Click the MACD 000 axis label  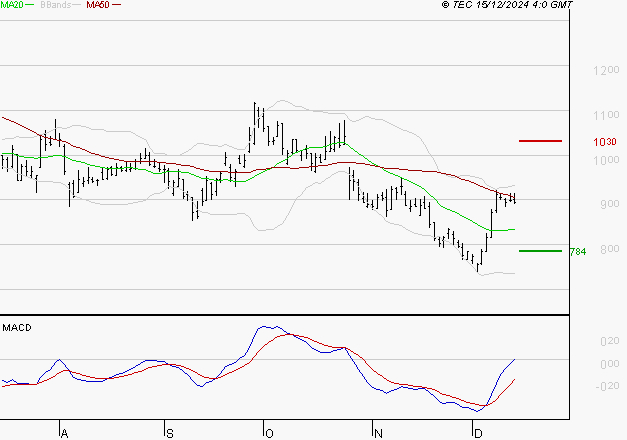tap(610, 364)
